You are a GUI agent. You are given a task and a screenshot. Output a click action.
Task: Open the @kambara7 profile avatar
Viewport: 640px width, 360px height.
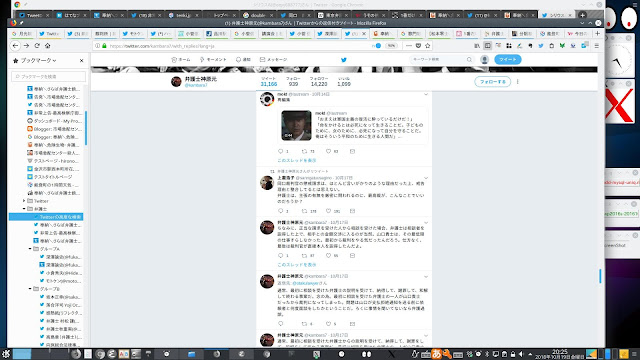(176, 82)
